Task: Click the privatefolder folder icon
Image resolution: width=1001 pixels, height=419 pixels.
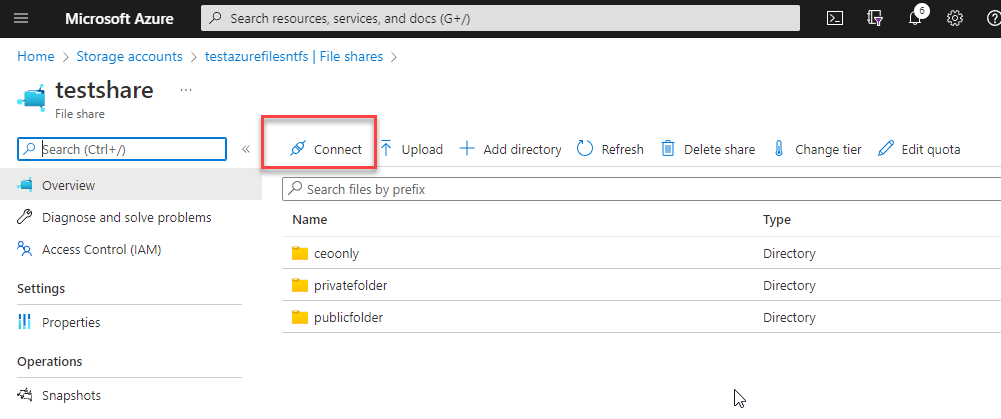Action: click(300, 286)
